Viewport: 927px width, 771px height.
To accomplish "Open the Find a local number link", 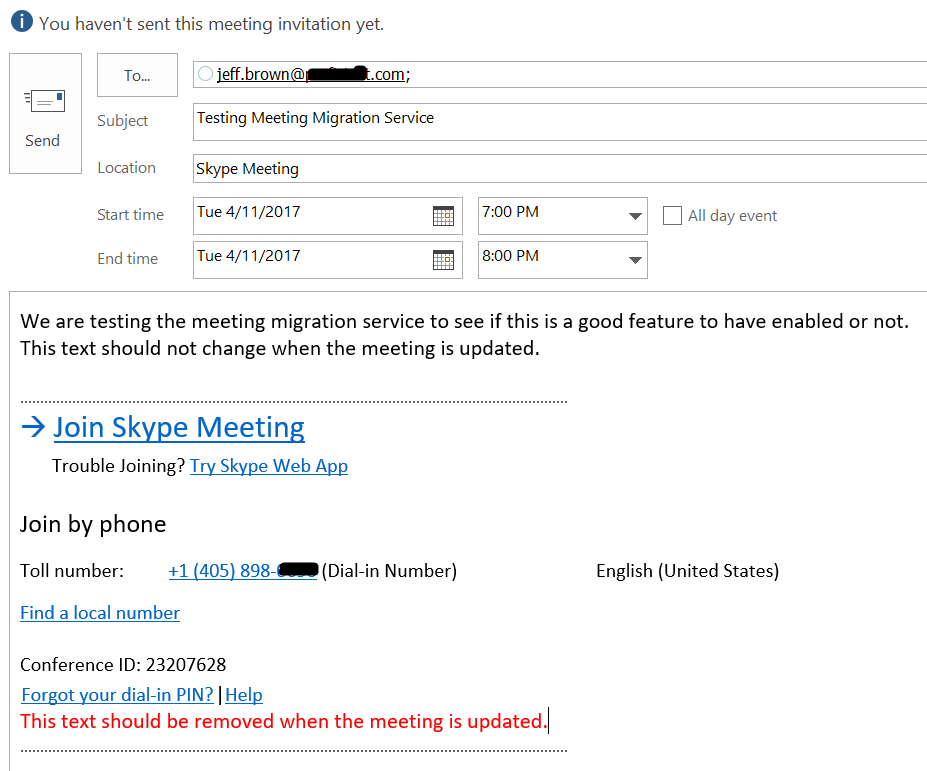I will [x=100, y=613].
